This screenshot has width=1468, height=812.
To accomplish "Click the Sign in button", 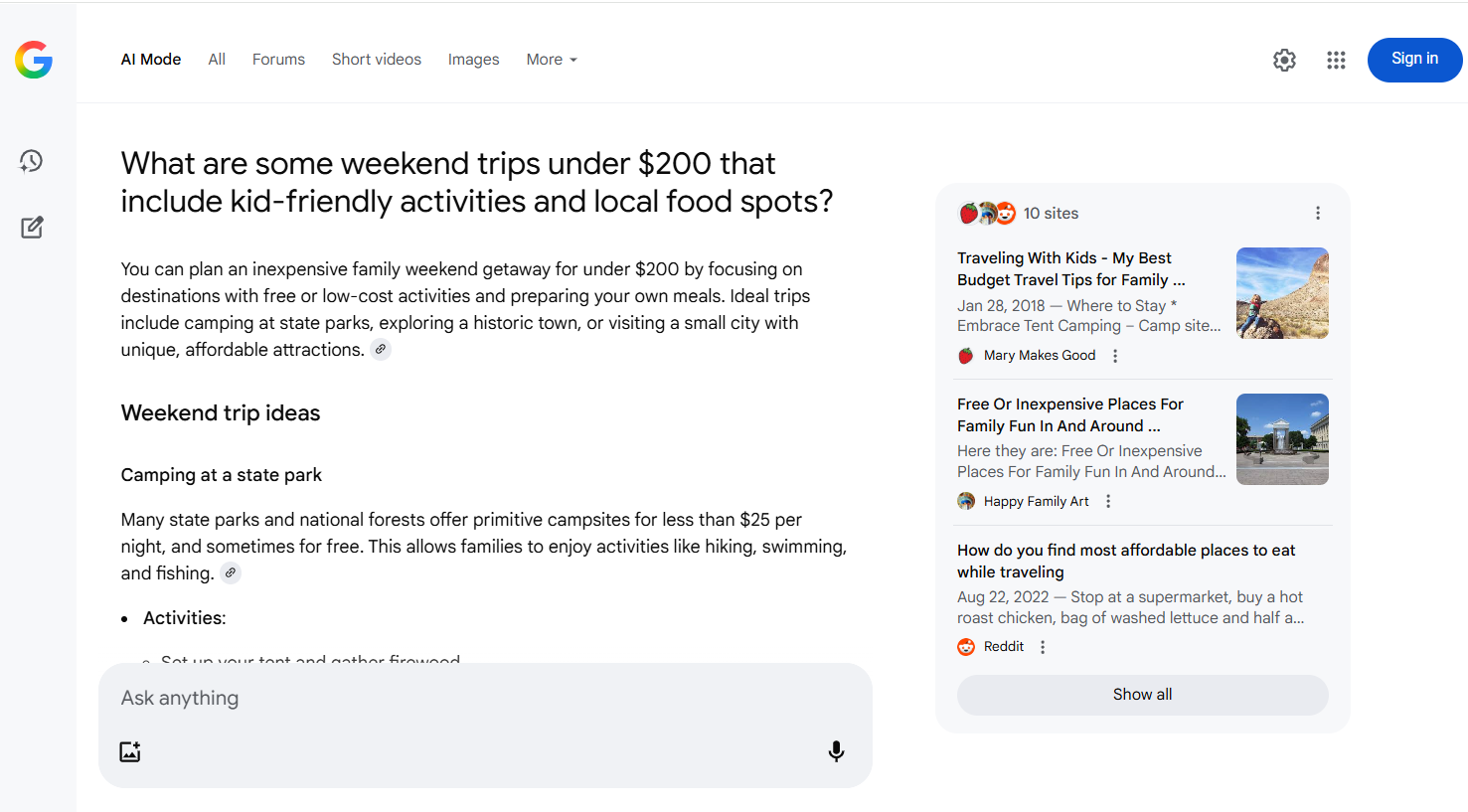I will (x=1414, y=60).
